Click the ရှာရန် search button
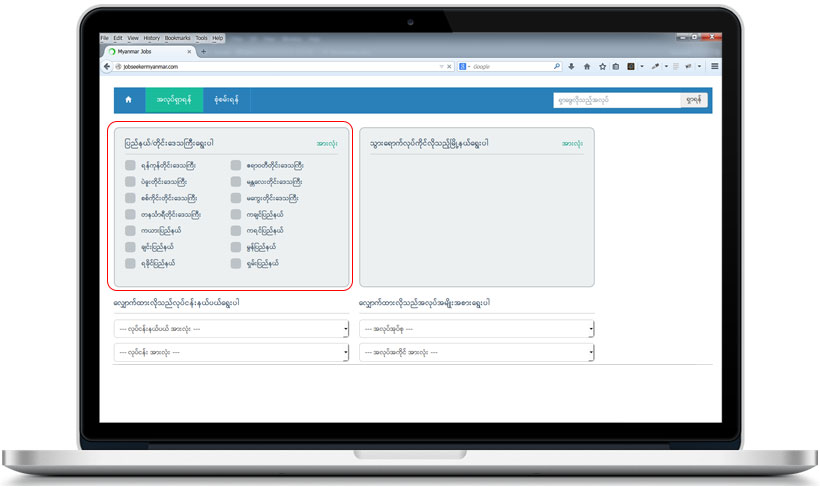 coord(694,100)
